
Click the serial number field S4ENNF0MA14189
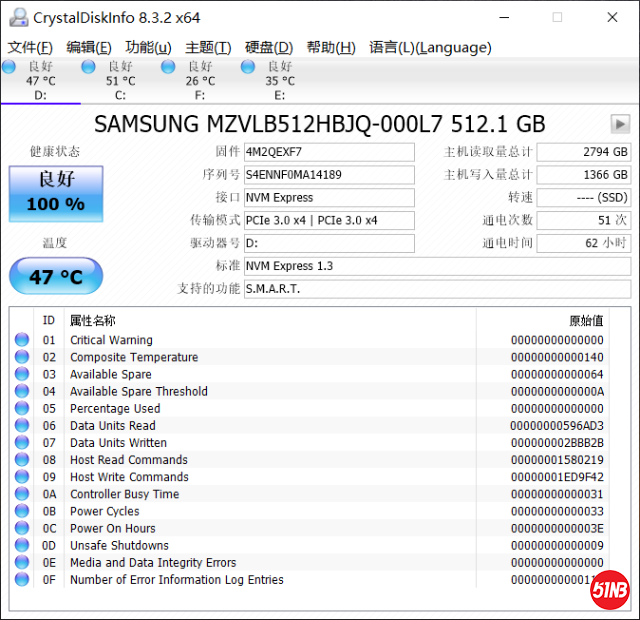(x=328, y=175)
